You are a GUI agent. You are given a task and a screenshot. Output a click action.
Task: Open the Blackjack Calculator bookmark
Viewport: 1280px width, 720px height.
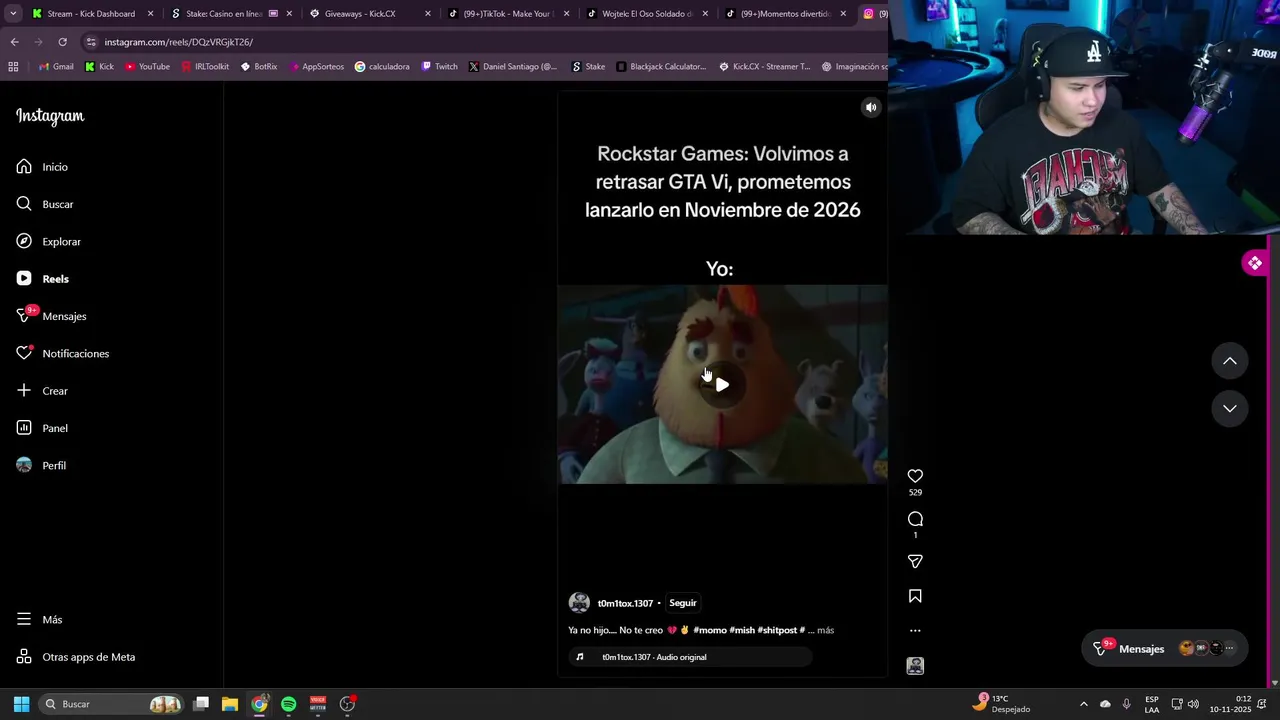tap(661, 67)
